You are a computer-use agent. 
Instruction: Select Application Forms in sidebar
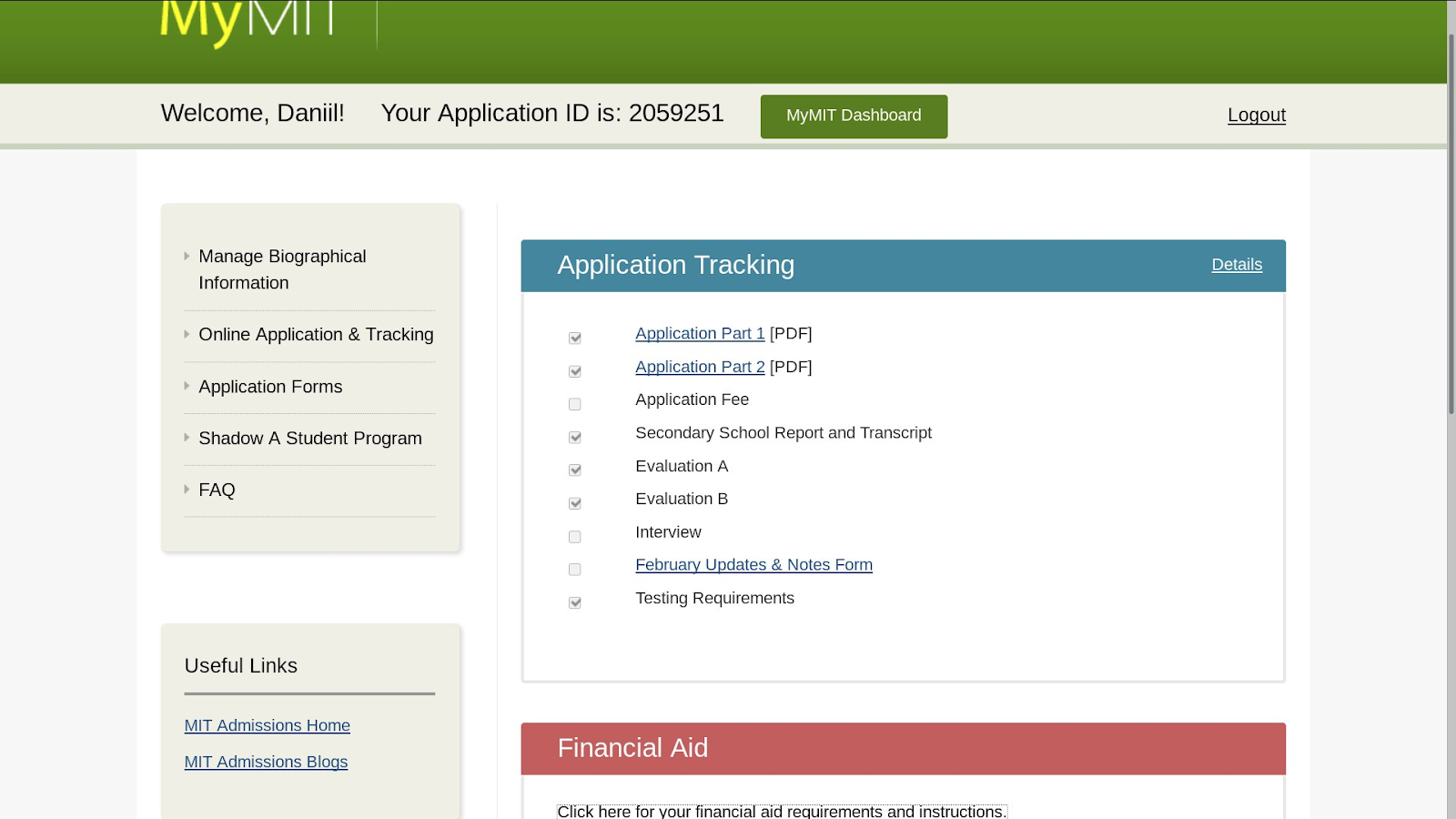click(x=270, y=387)
